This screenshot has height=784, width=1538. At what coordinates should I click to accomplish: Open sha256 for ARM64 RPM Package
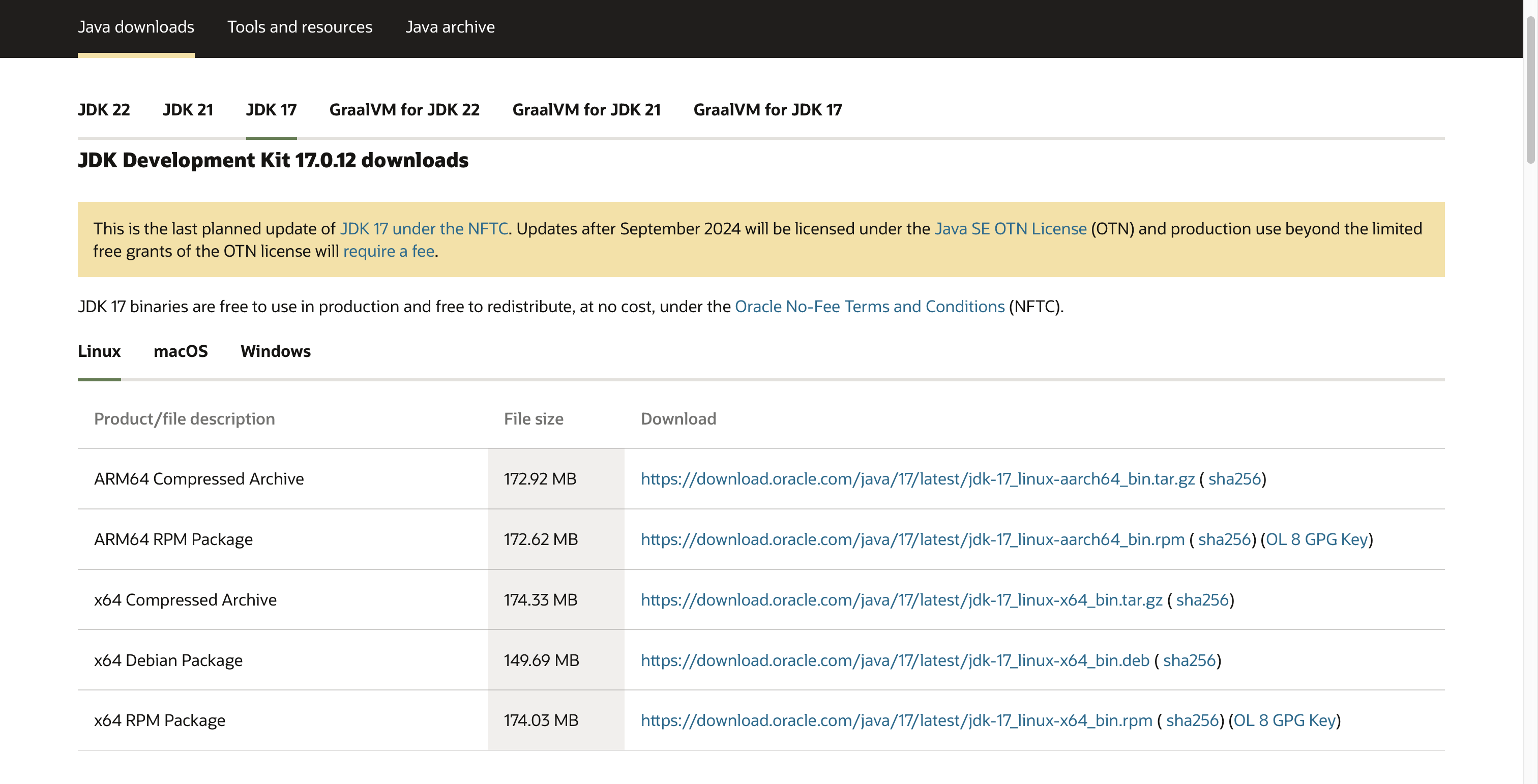1224,539
